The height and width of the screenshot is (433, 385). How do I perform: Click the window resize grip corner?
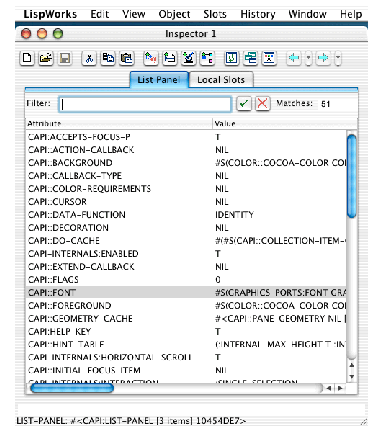coord(364,422)
